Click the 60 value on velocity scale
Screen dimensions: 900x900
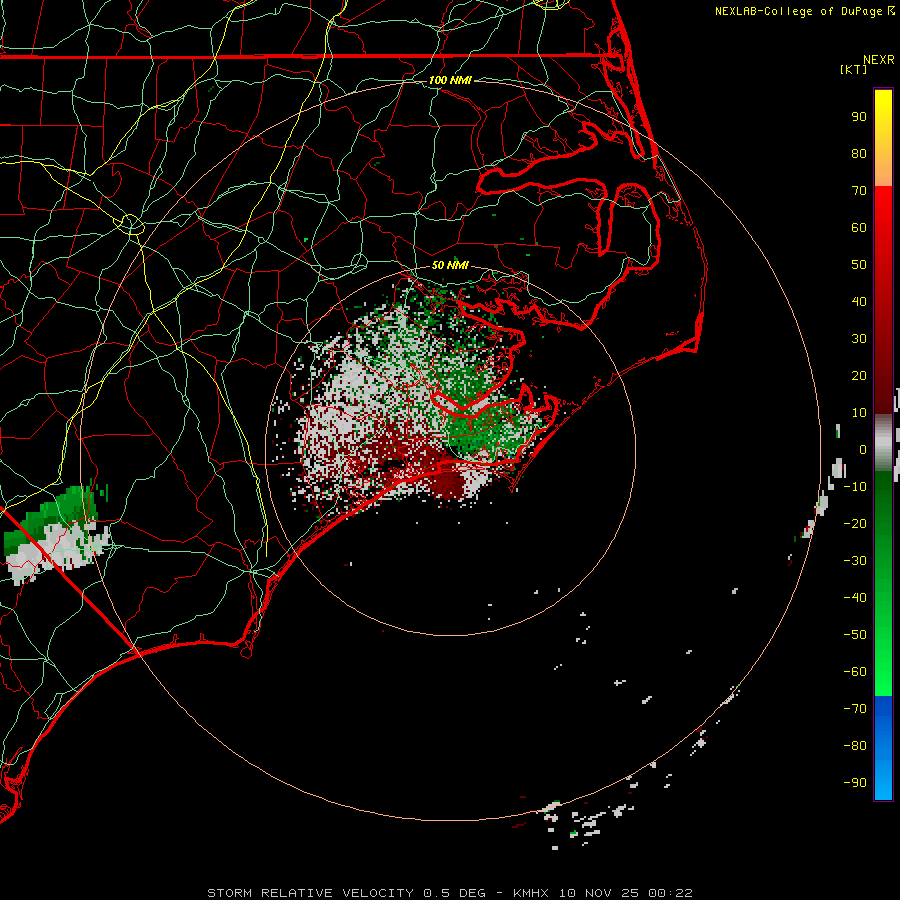[859, 227]
